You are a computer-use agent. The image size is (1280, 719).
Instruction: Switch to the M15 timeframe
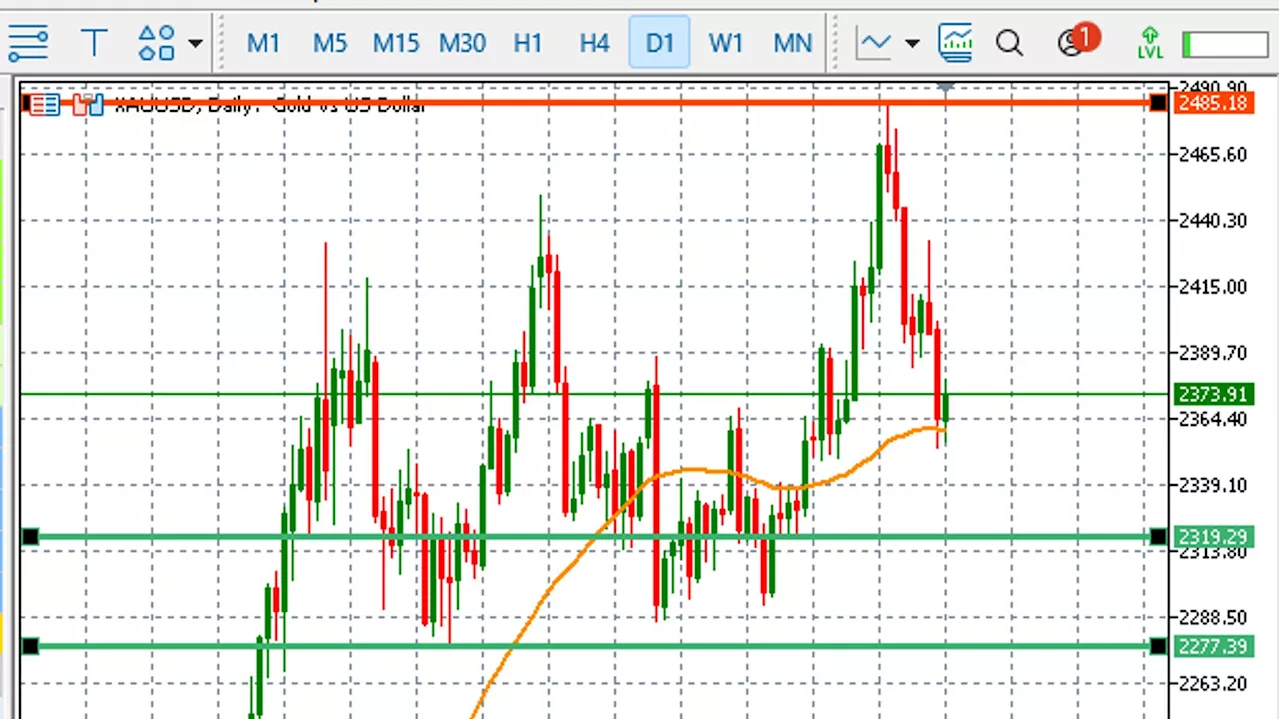(396, 43)
